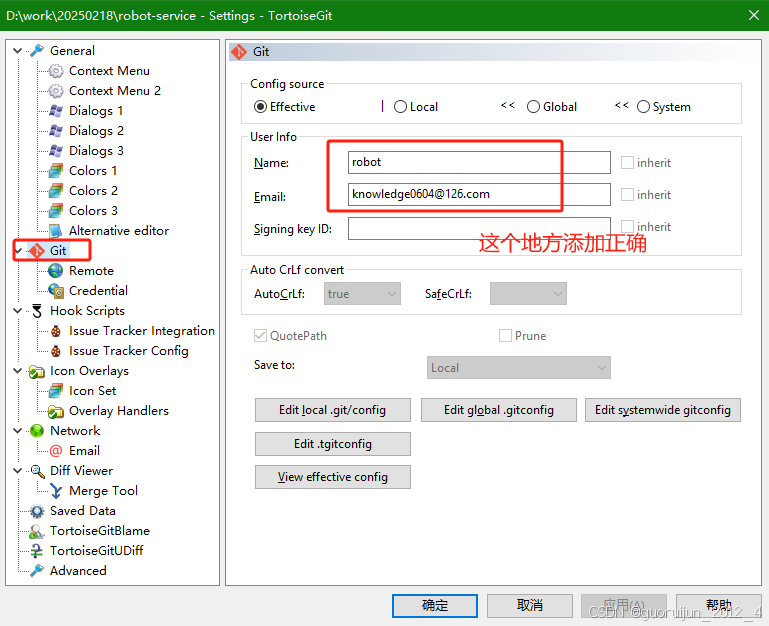Click the TortoiseGitBlame person icon
The width and height of the screenshot is (769, 626).
coord(37,531)
